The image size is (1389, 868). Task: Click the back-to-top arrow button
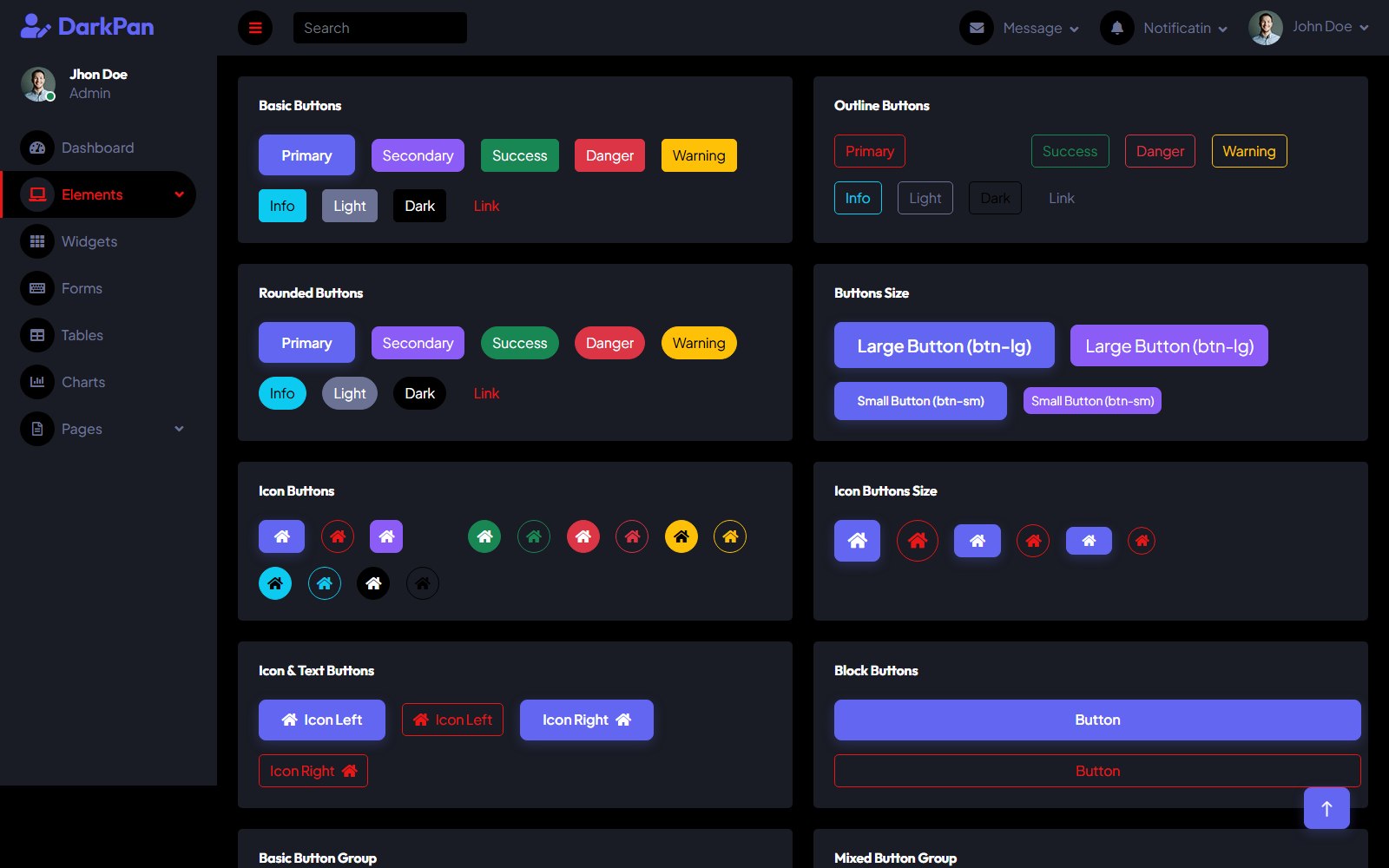[1326, 808]
